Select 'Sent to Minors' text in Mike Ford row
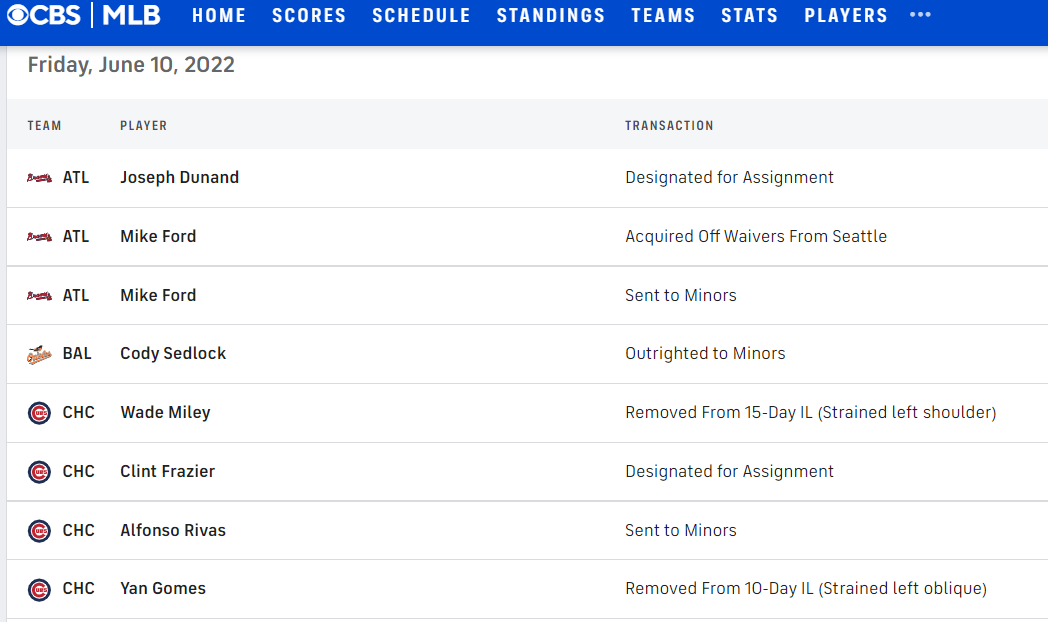The width and height of the screenshot is (1048, 622). 680,295
